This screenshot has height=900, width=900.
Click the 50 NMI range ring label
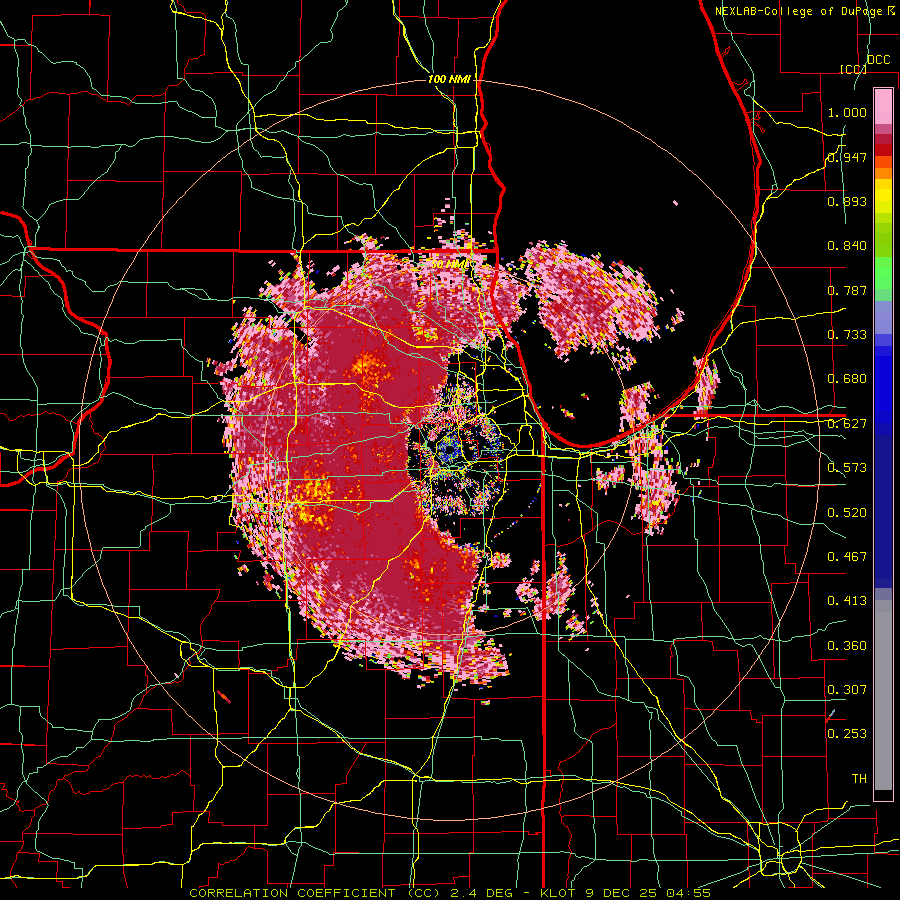(449, 264)
